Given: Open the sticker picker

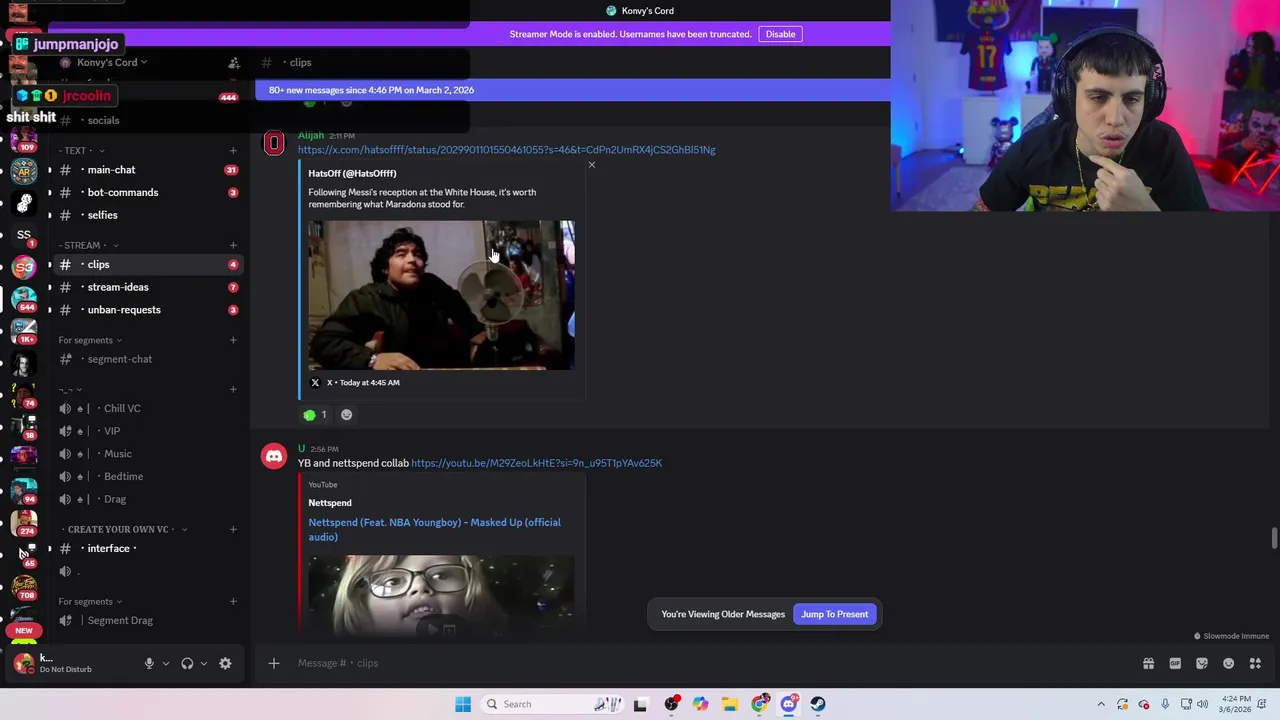Looking at the screenshot, I should tap(1202, 663).
